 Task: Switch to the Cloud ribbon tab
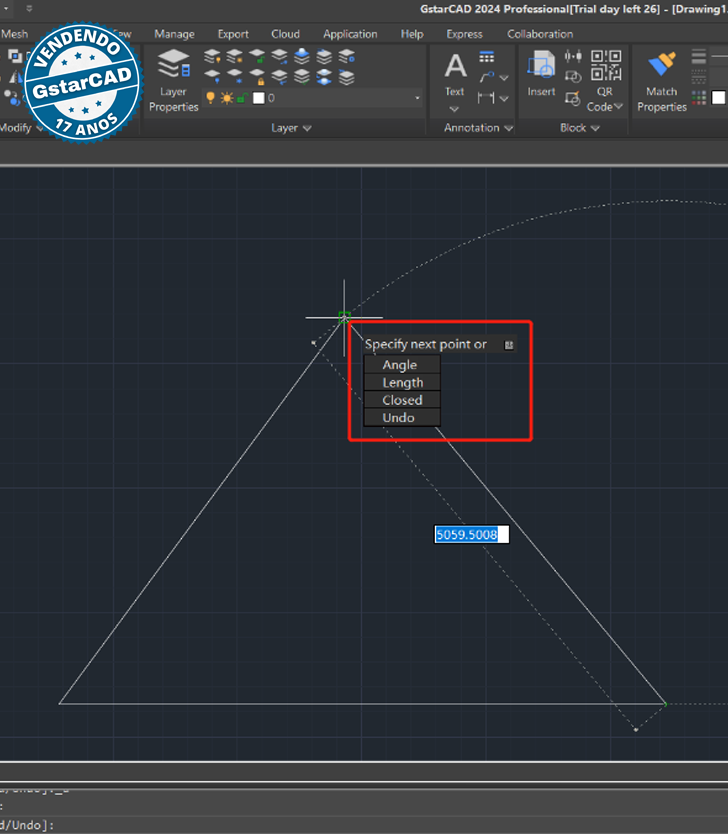click(286, 34)
